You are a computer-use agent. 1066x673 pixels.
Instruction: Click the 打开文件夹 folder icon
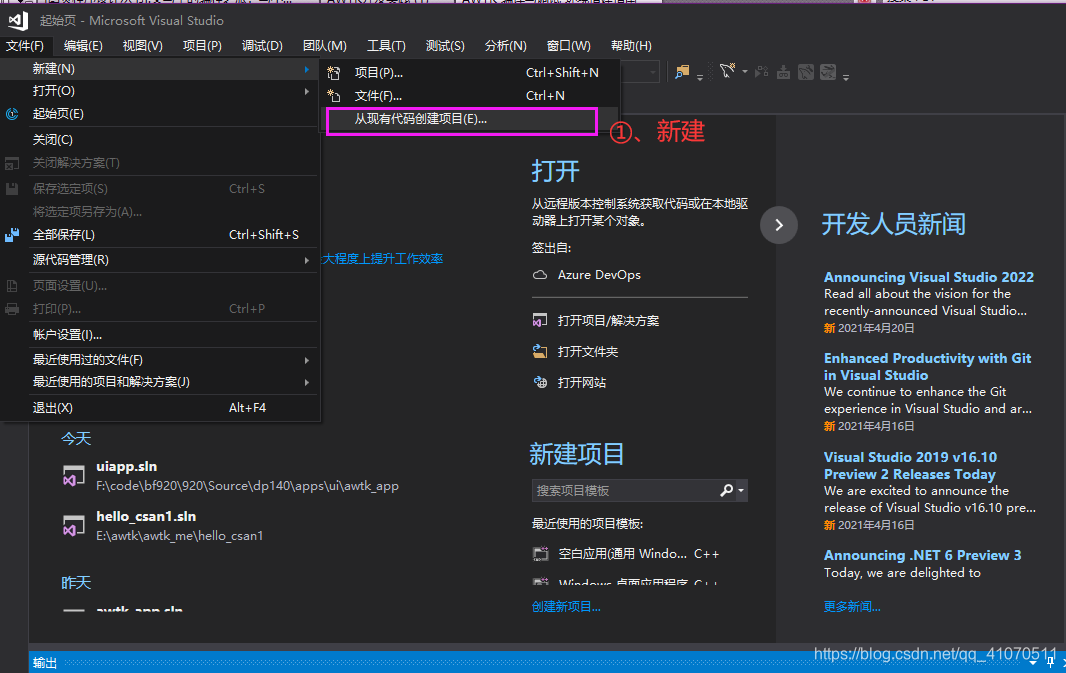[540, 351]
